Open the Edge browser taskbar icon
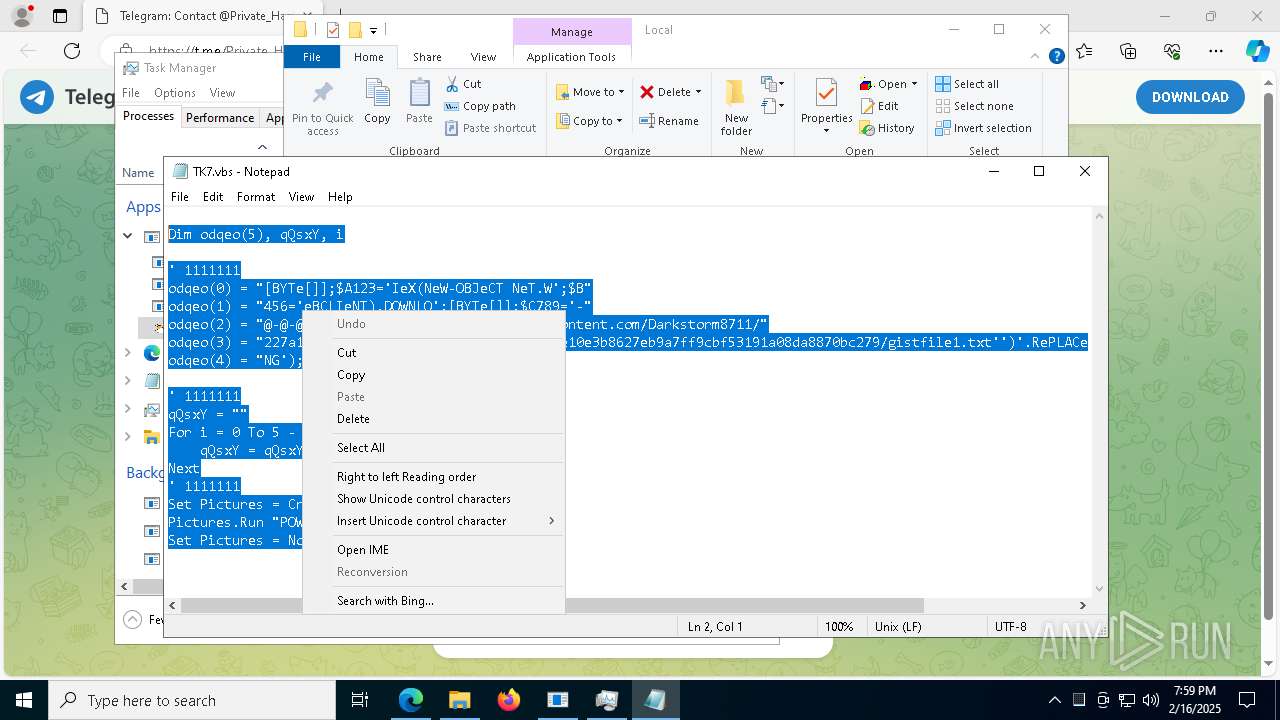The image size is (1280, 720). (411, 700)
